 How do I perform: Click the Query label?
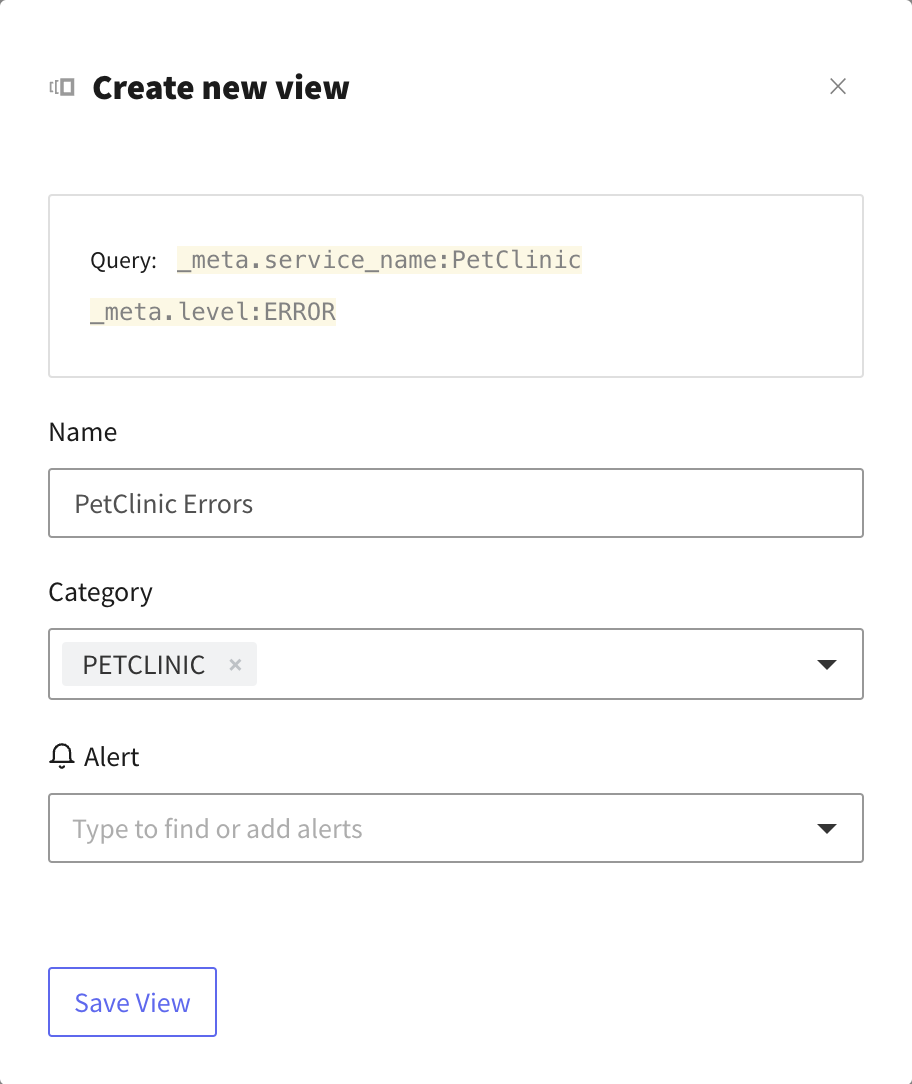(x=123, y=261)
